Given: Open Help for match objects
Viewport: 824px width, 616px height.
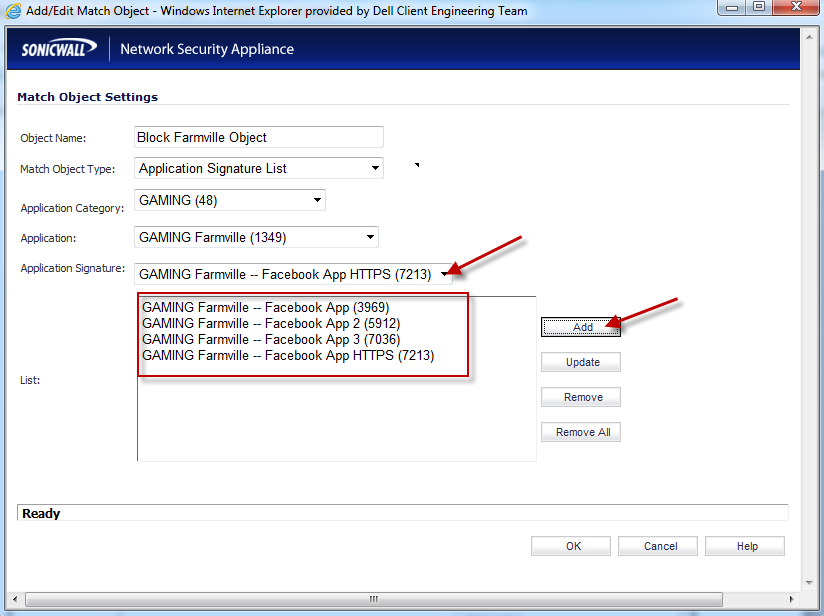Looking at the screenshot, I should coord(745,546).
